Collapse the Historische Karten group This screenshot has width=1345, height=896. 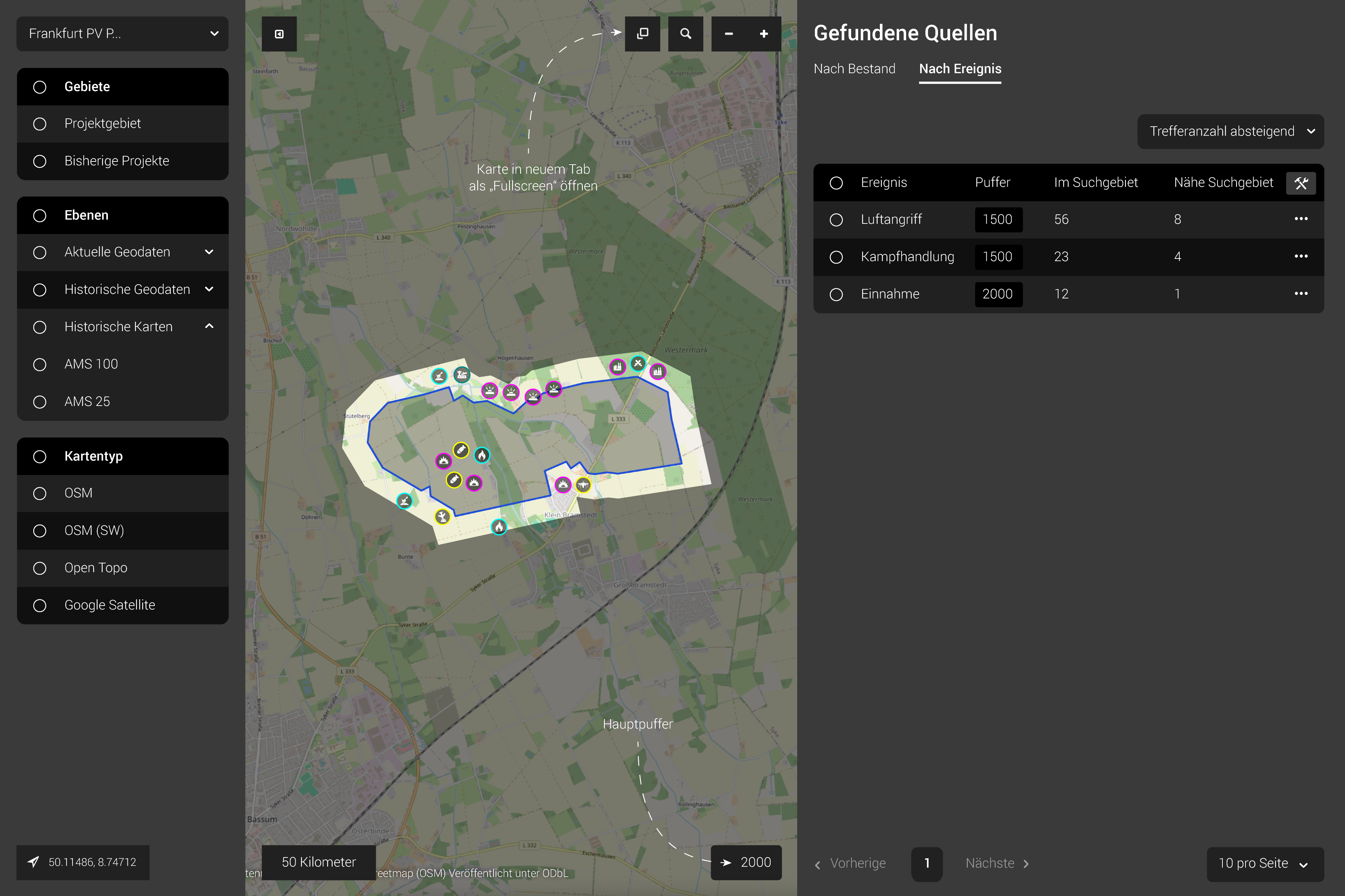click(x=209, y=327)
